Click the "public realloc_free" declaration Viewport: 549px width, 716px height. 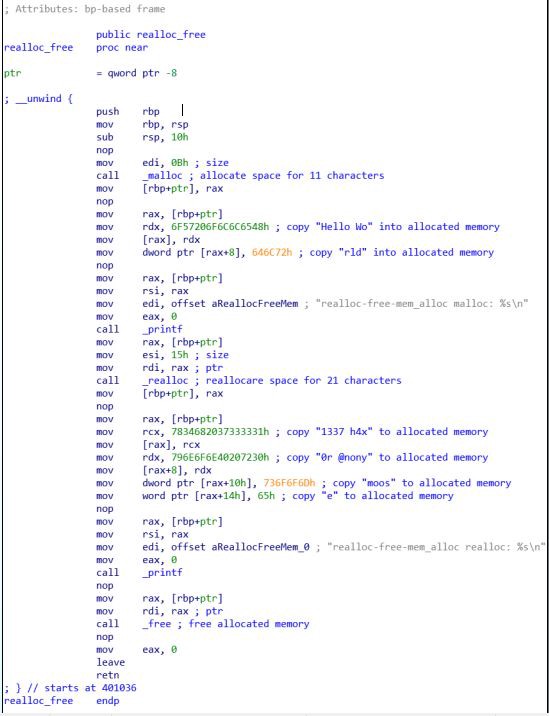pyautogui.click(x=151, y=35)
